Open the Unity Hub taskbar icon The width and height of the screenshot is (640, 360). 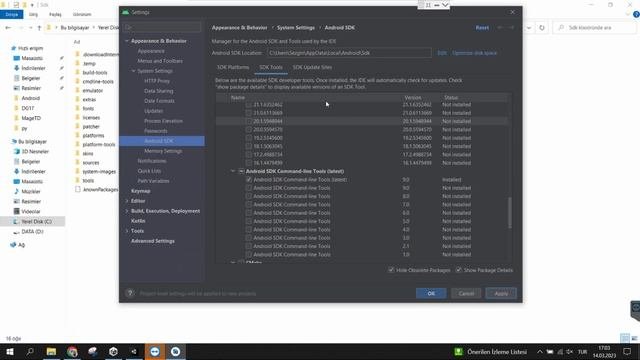(113, 351)
